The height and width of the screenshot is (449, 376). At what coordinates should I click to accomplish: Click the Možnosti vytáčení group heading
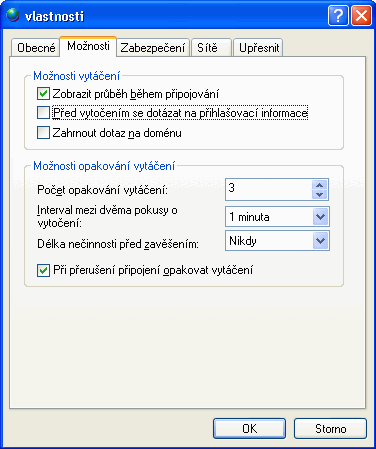pyautogui.click(x=76, y=76)
